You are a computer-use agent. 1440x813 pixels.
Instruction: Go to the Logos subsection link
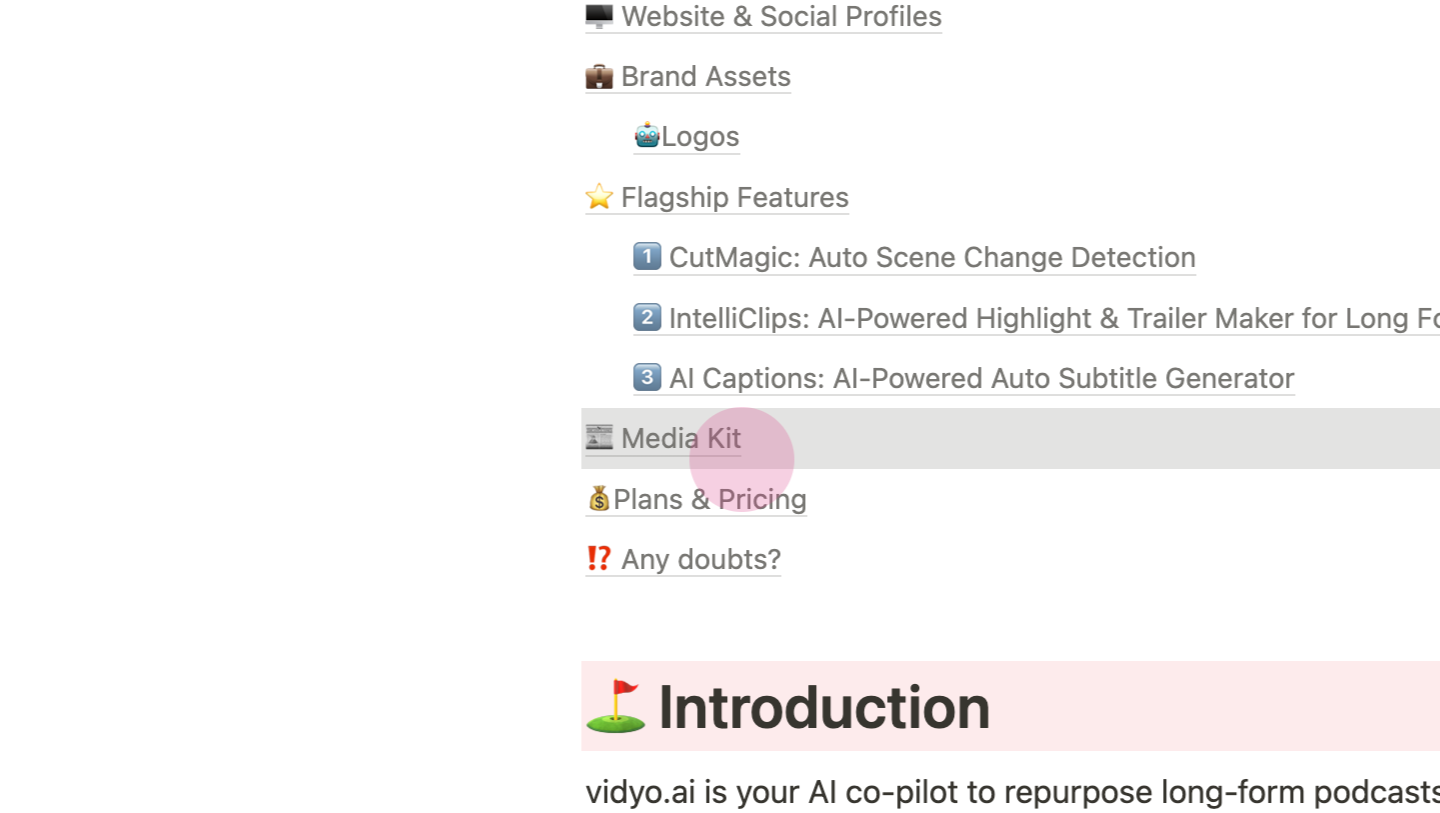[700, 137]
